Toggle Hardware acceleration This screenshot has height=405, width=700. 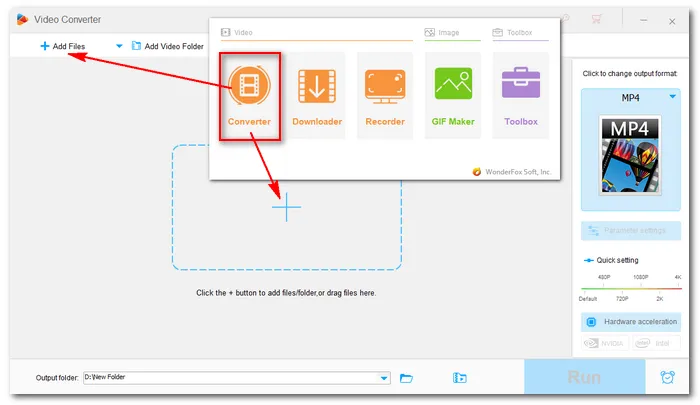point(631,322)
